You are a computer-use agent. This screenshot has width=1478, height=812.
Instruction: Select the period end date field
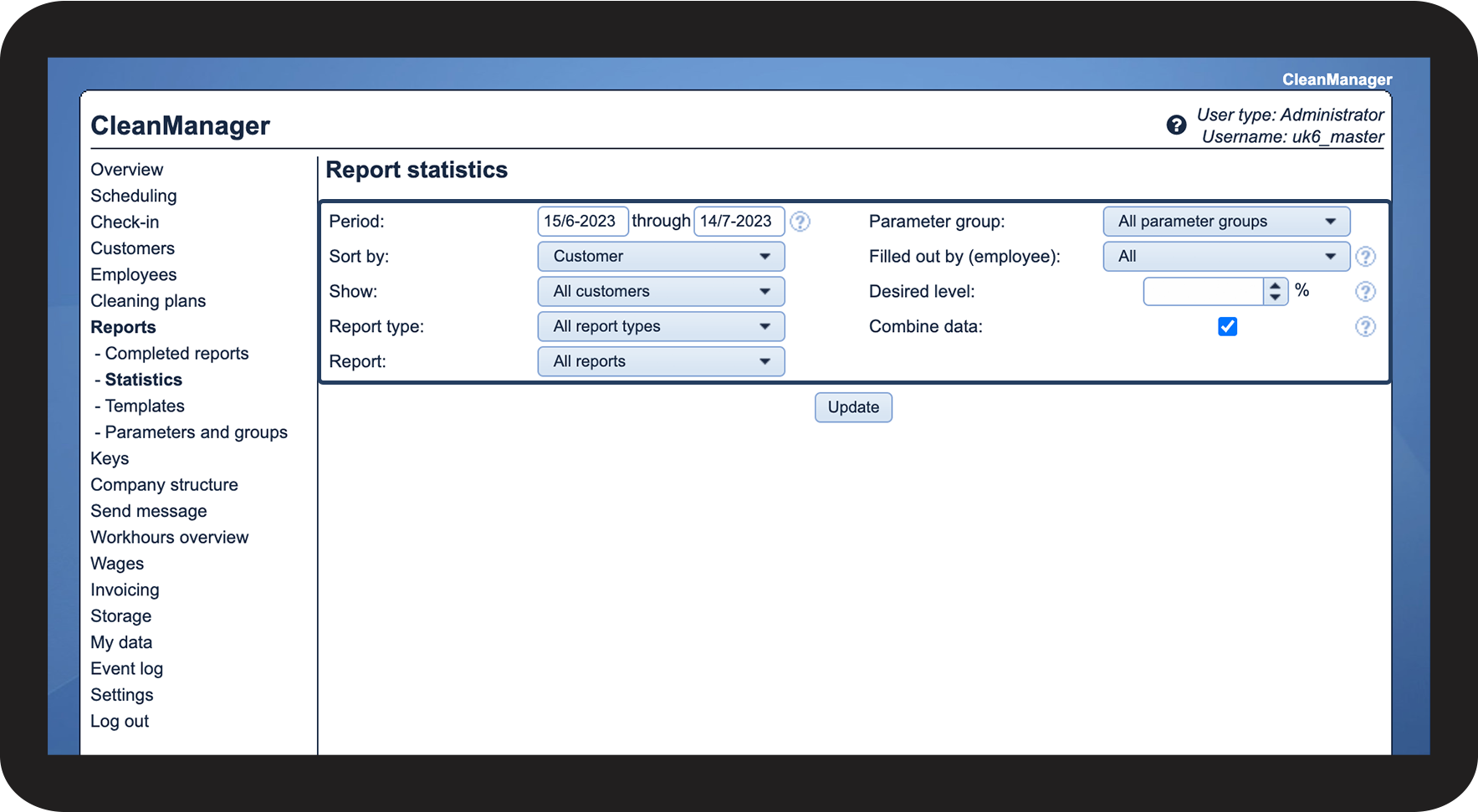point(739,222)
